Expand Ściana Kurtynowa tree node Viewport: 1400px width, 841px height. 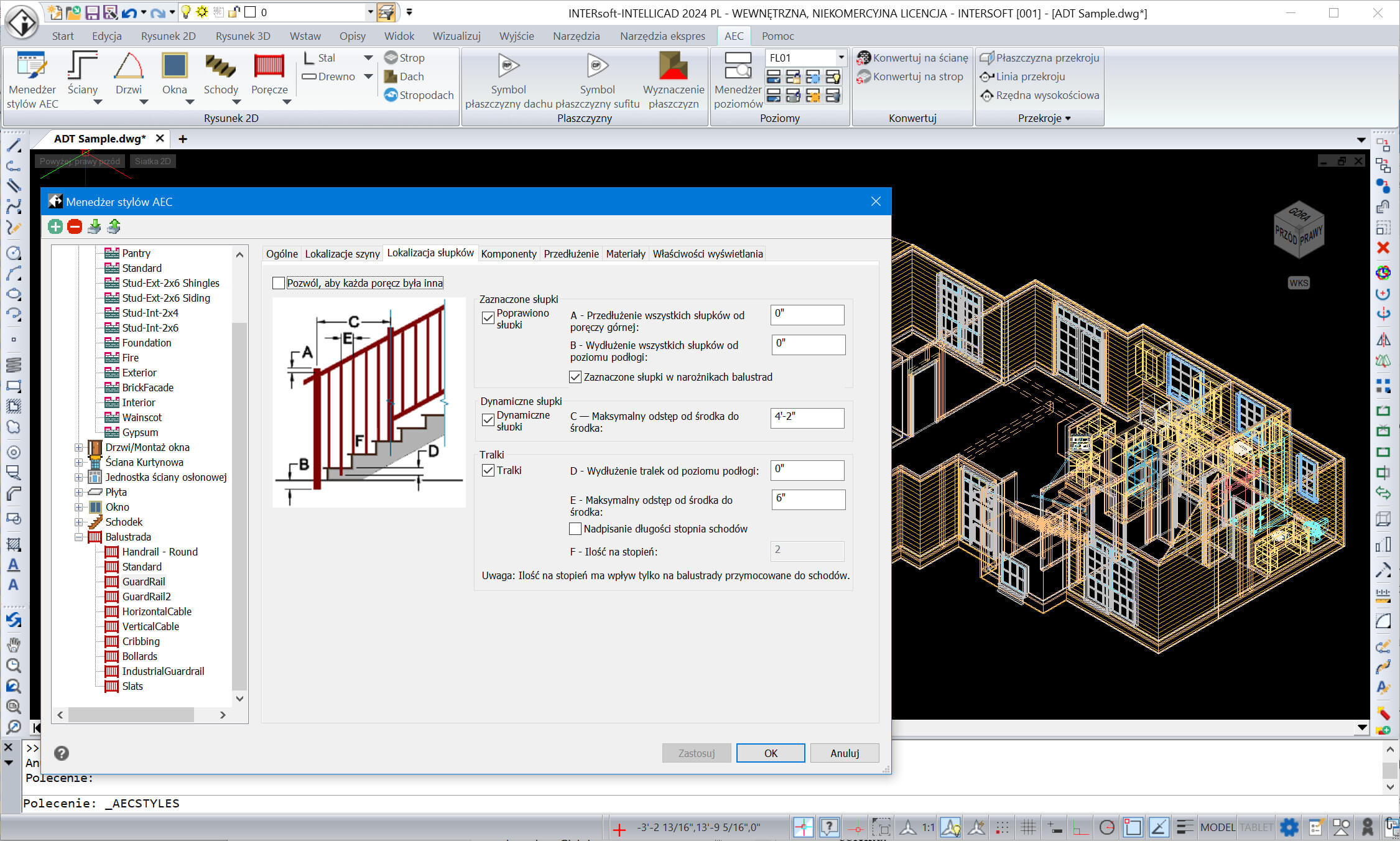click(x=79, y=462)
